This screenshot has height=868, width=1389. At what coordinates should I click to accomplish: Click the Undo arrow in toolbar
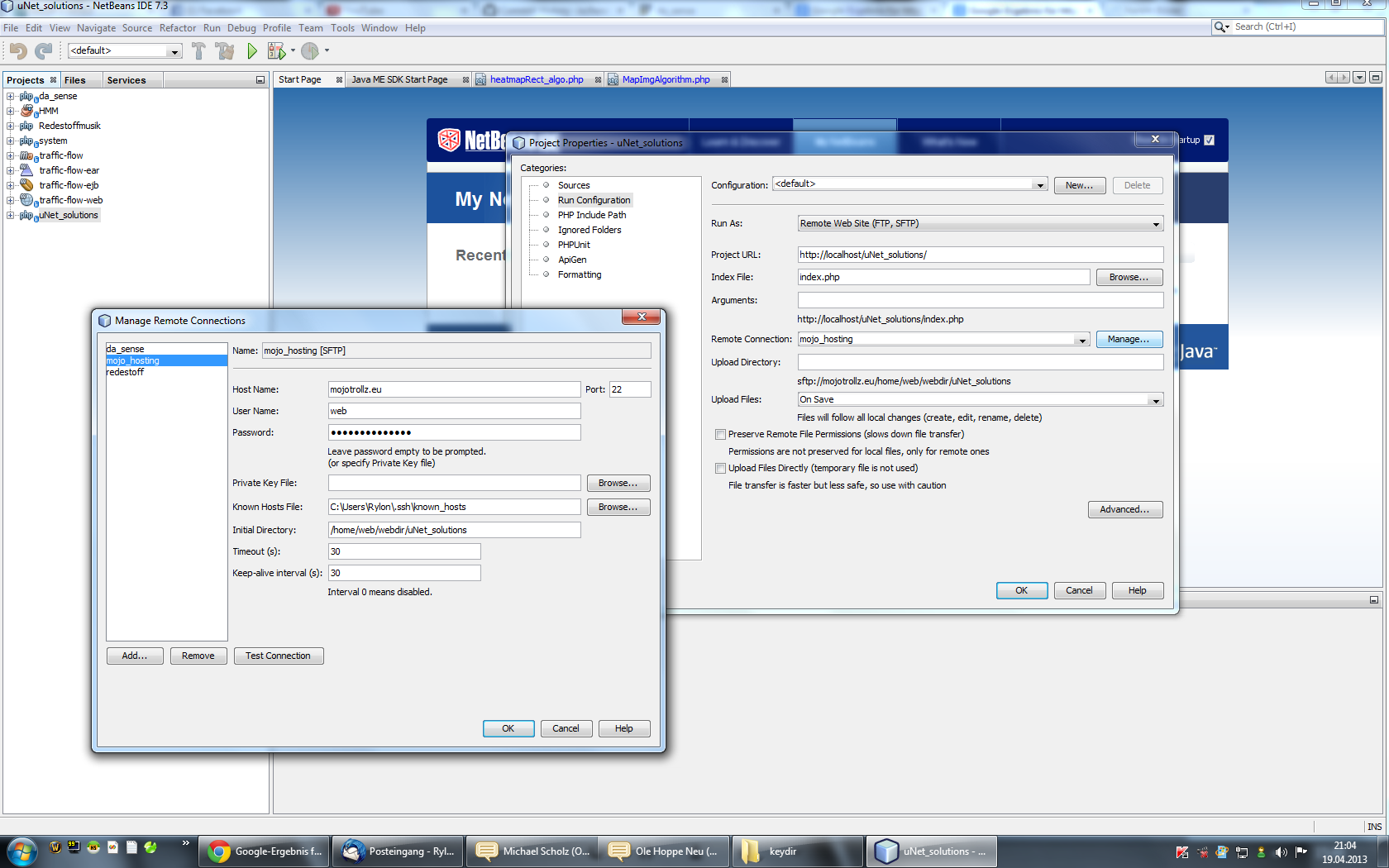click(x=18, y=51)
